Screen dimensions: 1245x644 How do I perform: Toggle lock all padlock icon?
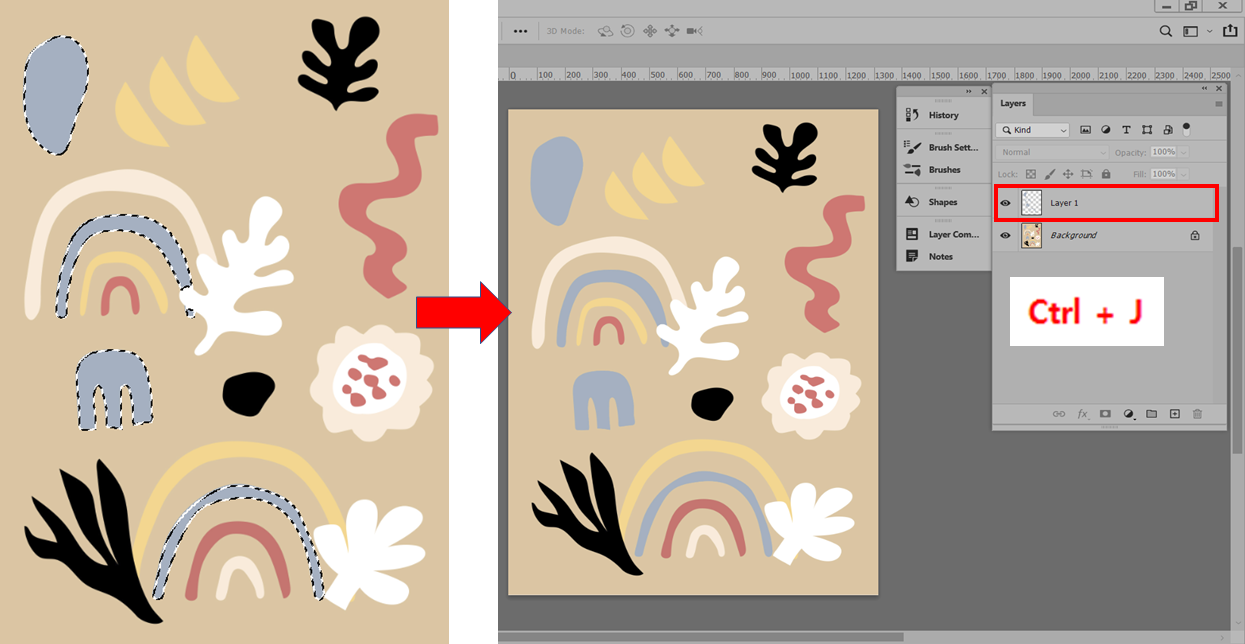click(x=1107, y=174)
